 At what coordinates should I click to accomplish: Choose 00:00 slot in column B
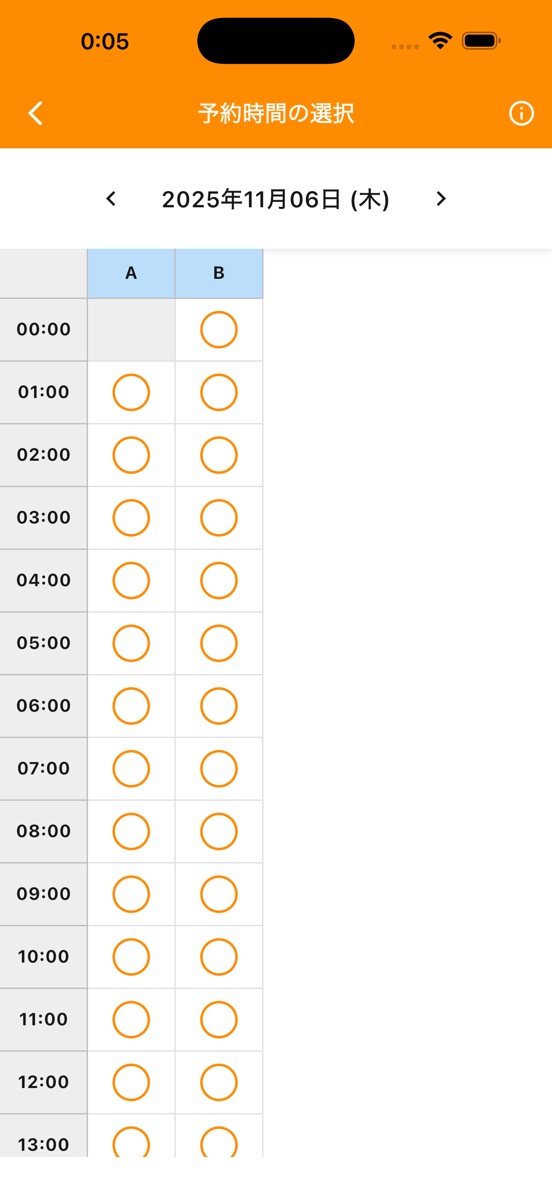219,330
